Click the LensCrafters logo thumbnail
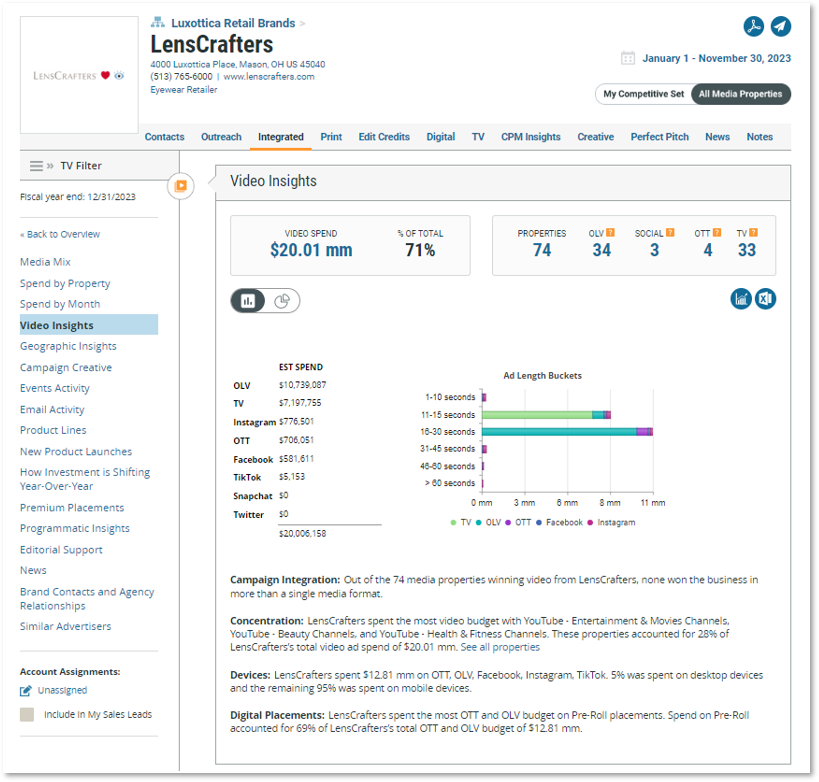This screenshot has height=782, width=819. (x=79, y=75)
